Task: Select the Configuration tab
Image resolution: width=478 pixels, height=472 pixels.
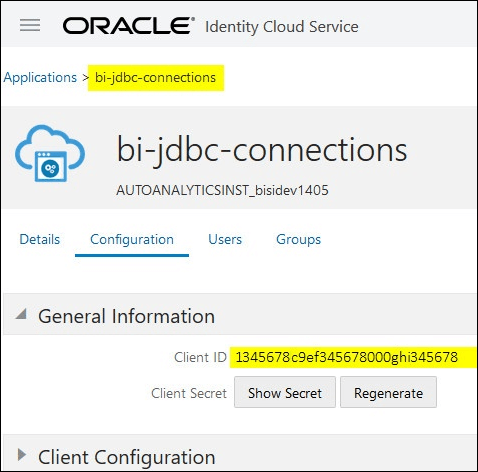Action: point(132,240)
